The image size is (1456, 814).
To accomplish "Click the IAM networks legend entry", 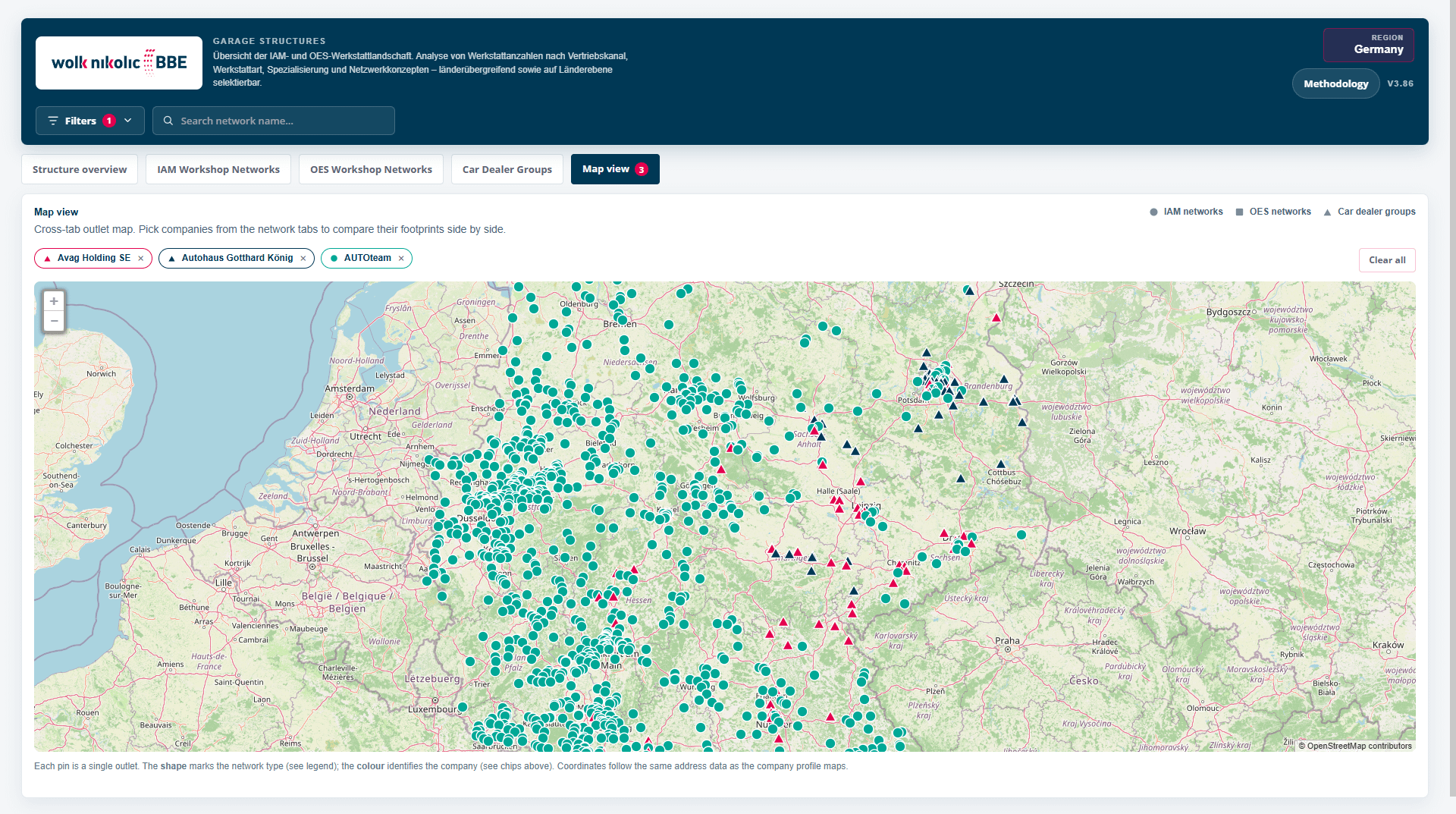I will click(1186, 212).
